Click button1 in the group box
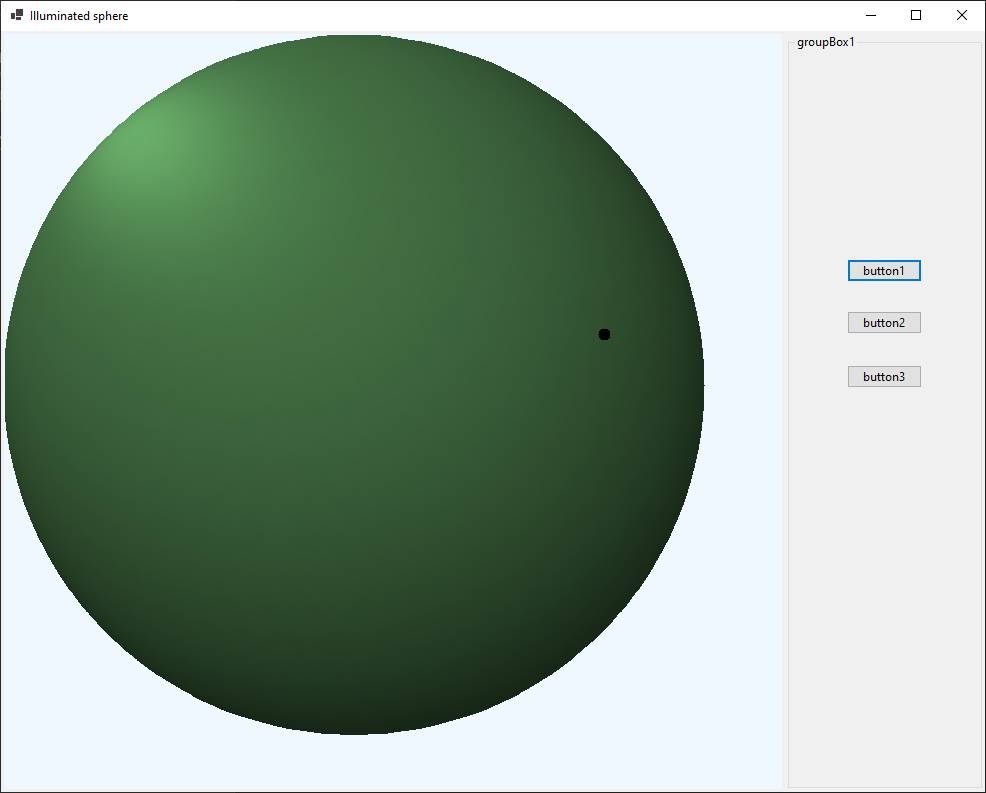The width and height of the screenshot is (986, 793). (x=884, y=271)
